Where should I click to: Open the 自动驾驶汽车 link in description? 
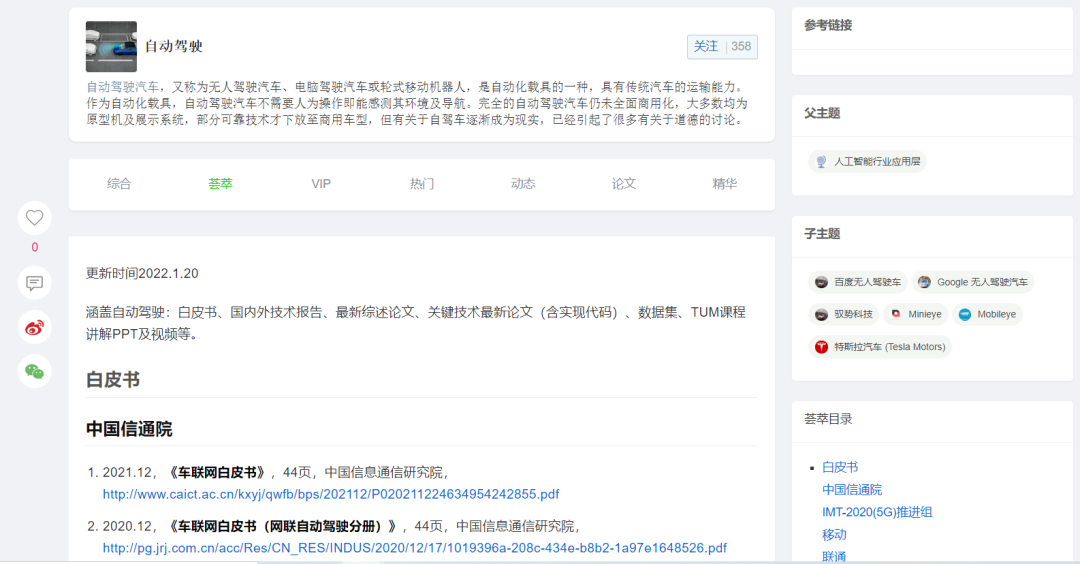tap(122, 87)
